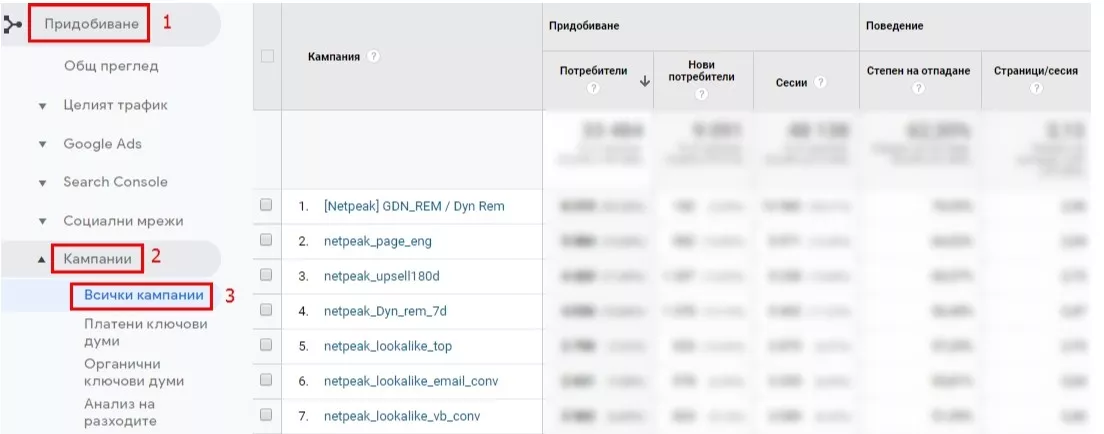Image resolution: width=1104 pixels, height=434 pixels.
Task: Check the box for netpeak_upsell180d row
Action: click(x=266, y=275)
